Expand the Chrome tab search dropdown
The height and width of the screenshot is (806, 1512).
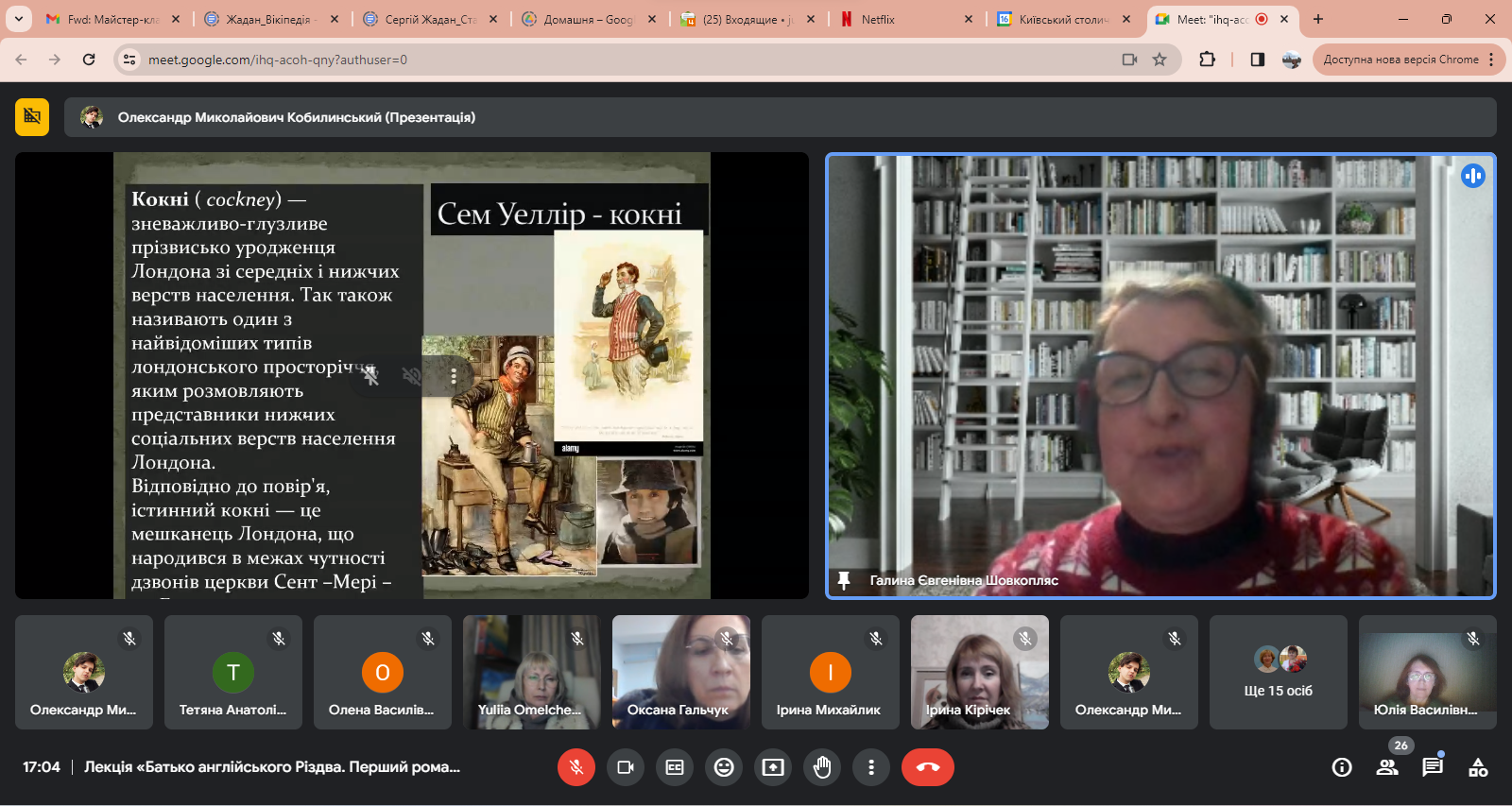(x=18, y=19)
